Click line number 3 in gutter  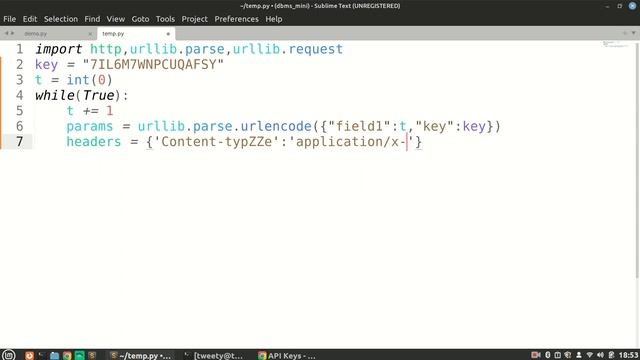[x=20, y=80]
